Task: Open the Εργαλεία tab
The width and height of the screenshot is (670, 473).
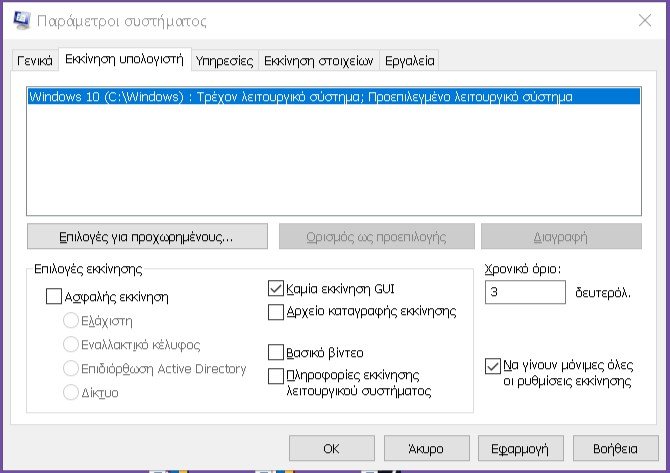Action: (410, 61)
